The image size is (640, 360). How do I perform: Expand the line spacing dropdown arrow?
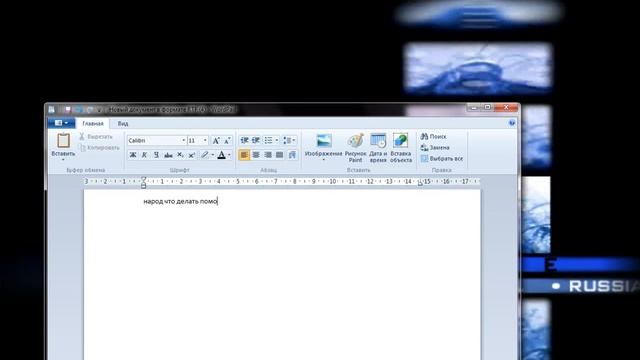[294, 140]
